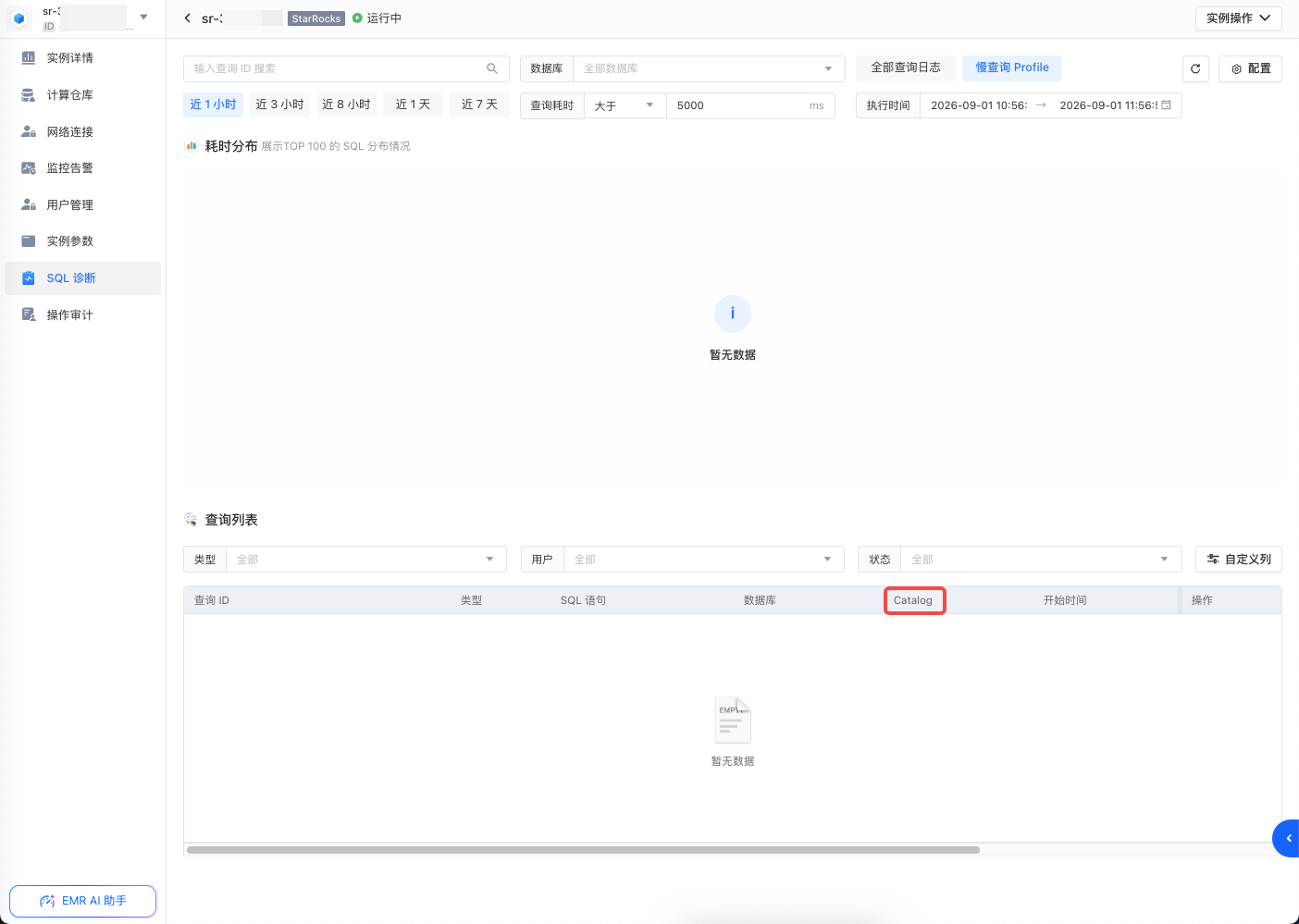Image resolution: width=1299 pixels, height=924 pixels.
Task: Open the 实例详情 sidebar item
Action: pyautogui.click(x=82, y=57)
